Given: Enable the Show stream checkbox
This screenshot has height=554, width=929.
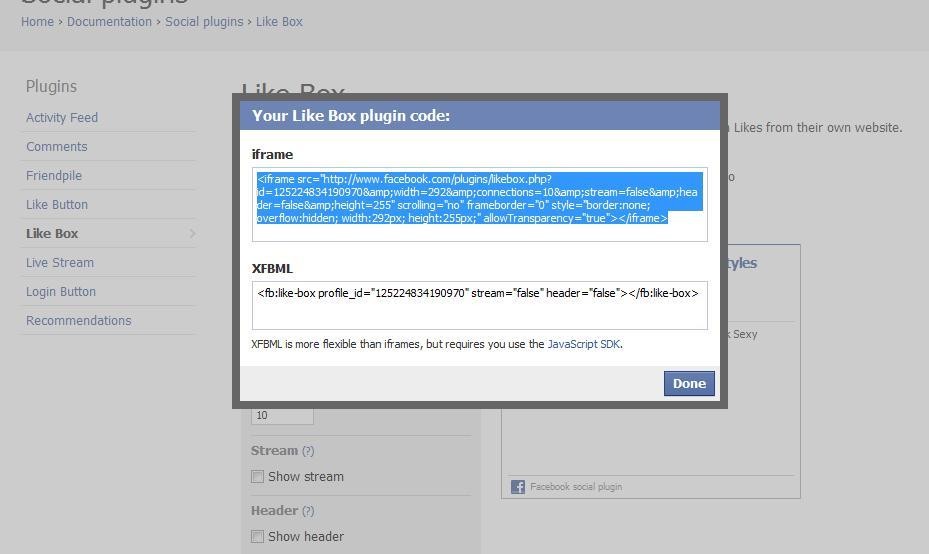Looking at the screenshot, I should pyautogui.click(x=257, y=477).
